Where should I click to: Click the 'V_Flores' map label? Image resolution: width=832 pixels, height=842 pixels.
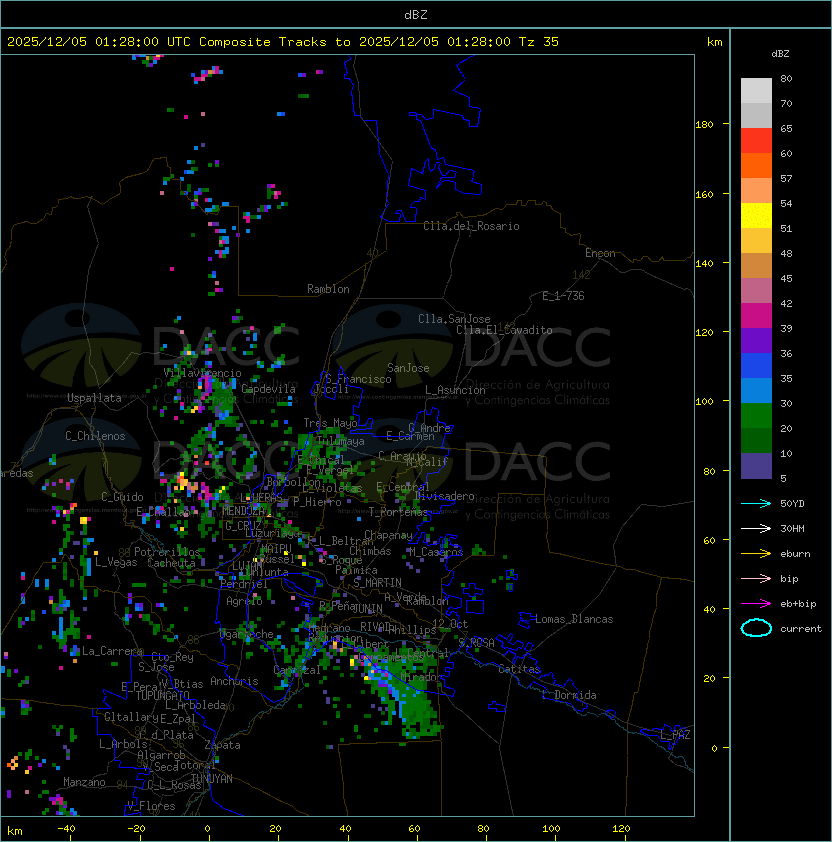click(151, 806)
